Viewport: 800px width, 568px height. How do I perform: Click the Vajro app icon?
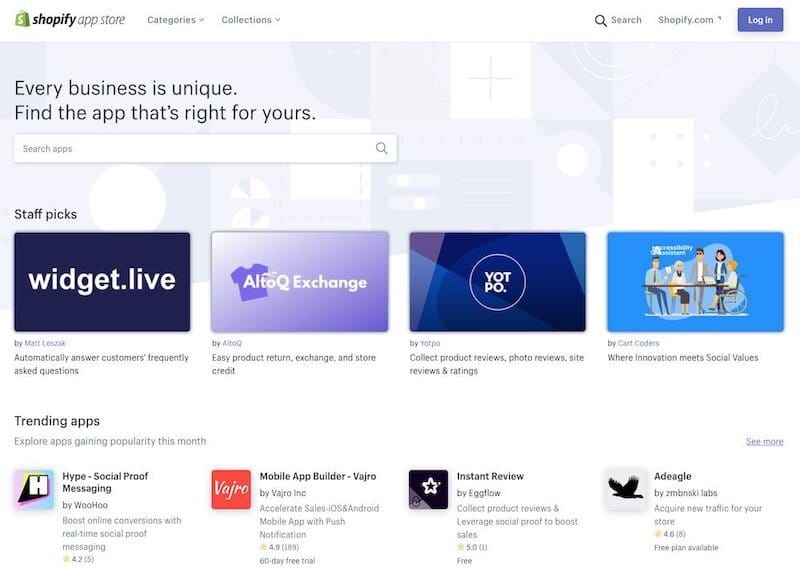tap(231, 489)
